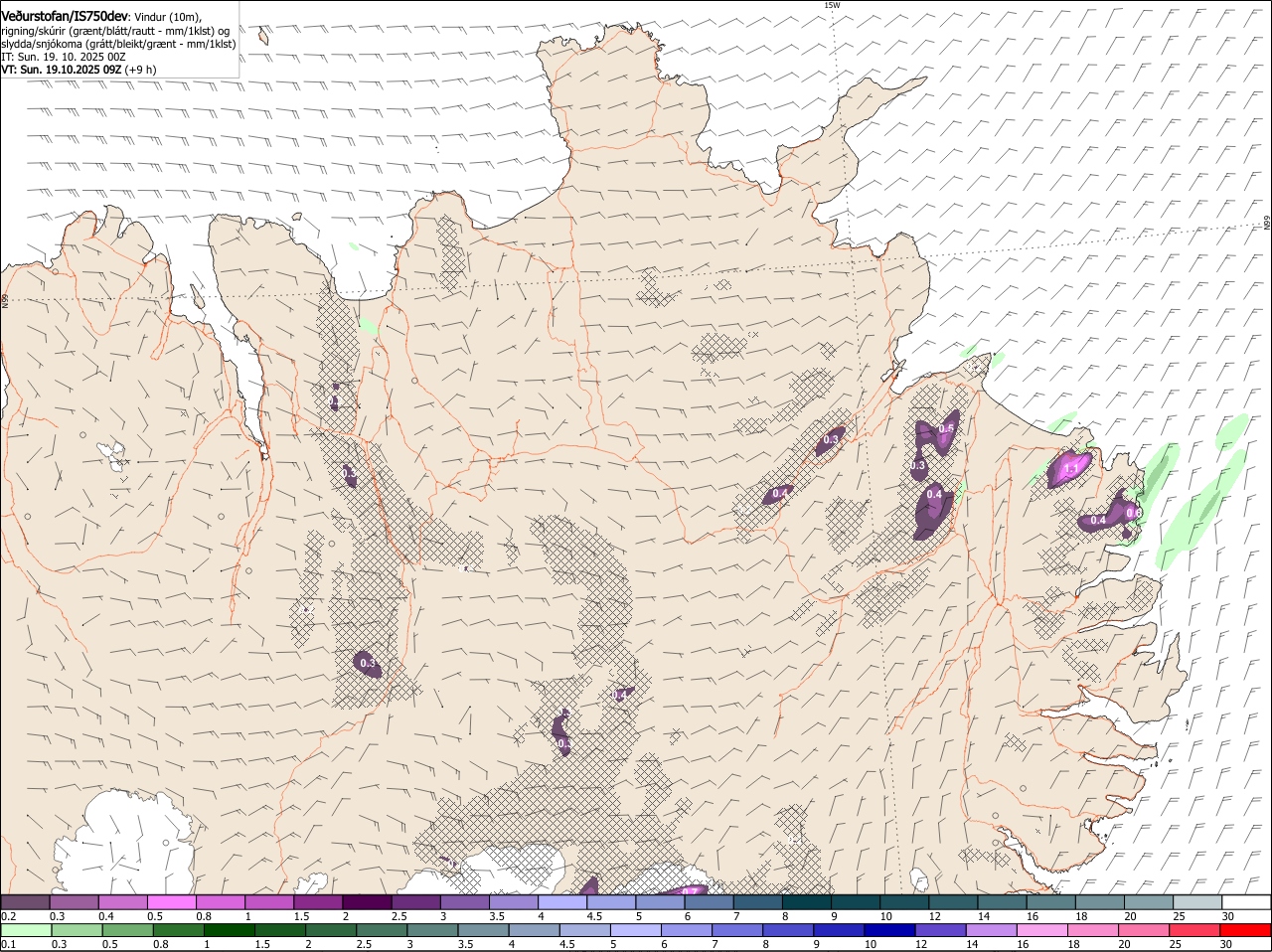This screenshot has height=952, width=1272.
Task: Pick the 14 swatch in the upper snow scale
Action: click(1001, 902)
